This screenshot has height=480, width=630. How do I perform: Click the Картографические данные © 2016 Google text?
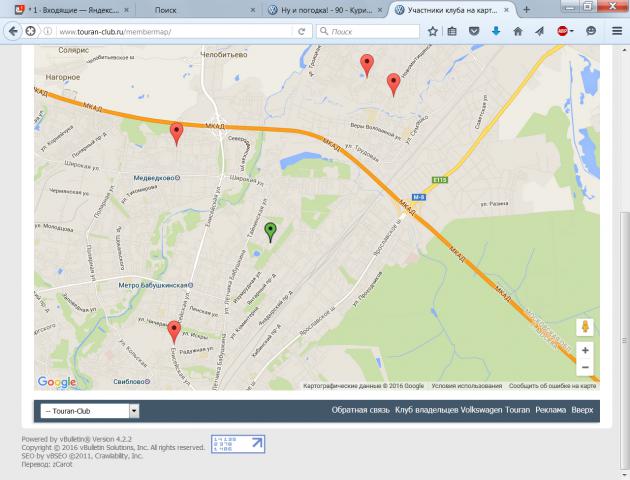click(x=363, y=386)
